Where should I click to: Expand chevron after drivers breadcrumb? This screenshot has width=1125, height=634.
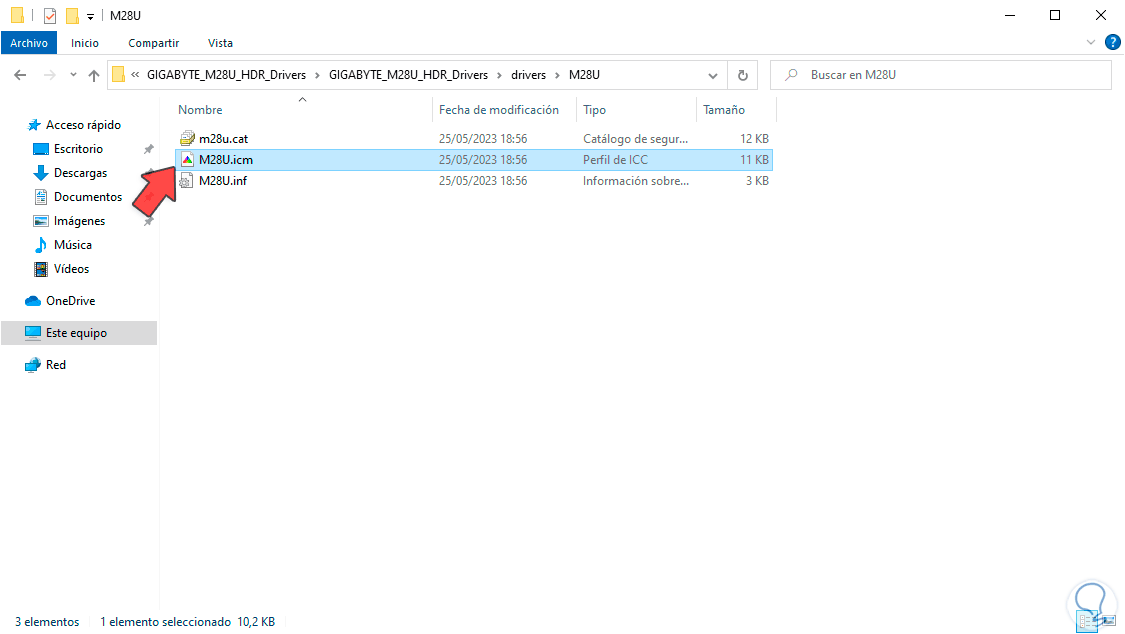coord(557,75)
